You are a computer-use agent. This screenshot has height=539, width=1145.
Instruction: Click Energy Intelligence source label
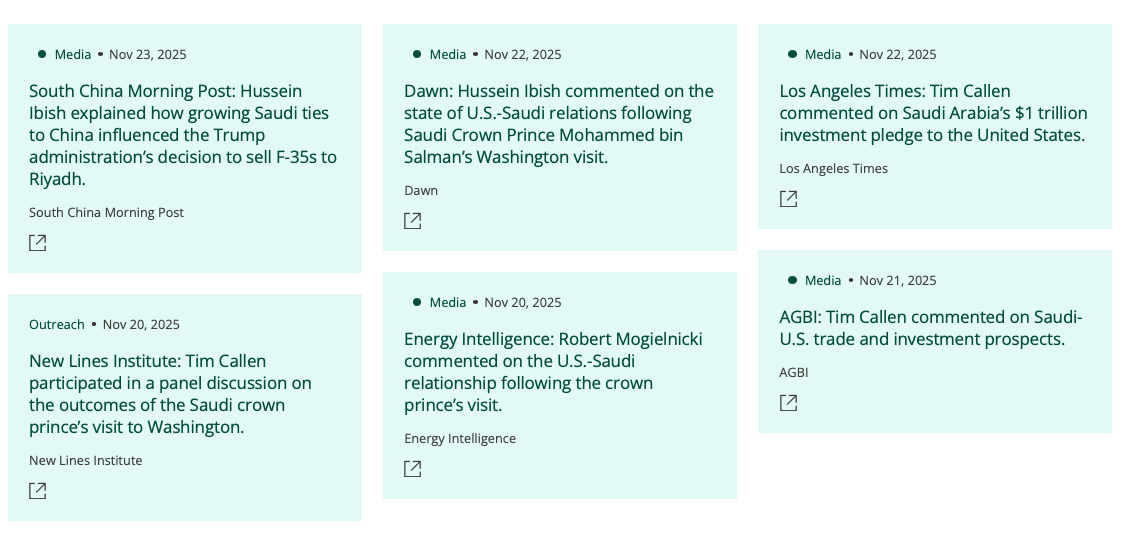click(460, 438)
